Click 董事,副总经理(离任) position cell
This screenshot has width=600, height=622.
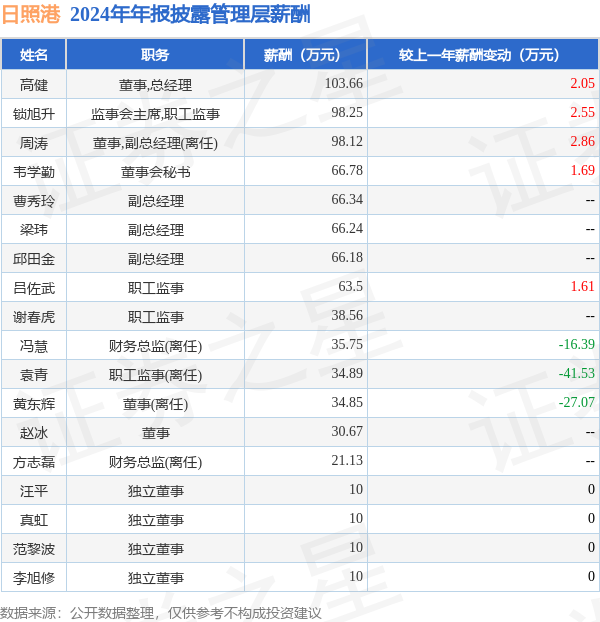[155, 143]
